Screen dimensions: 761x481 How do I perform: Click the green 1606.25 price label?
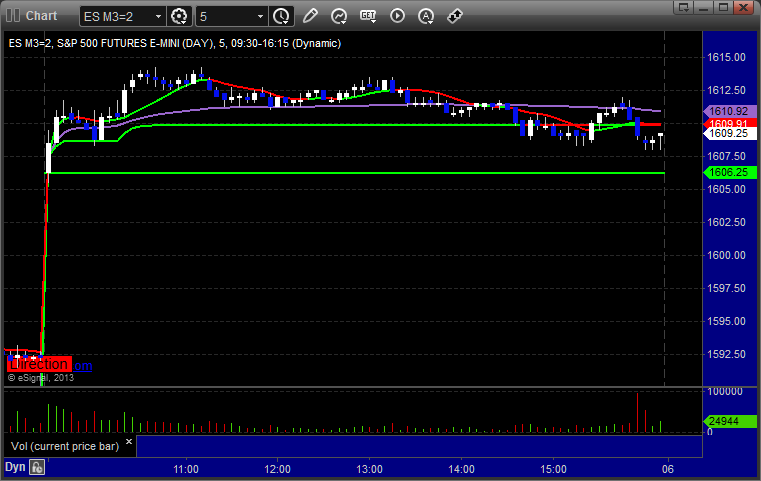point(727,172)
